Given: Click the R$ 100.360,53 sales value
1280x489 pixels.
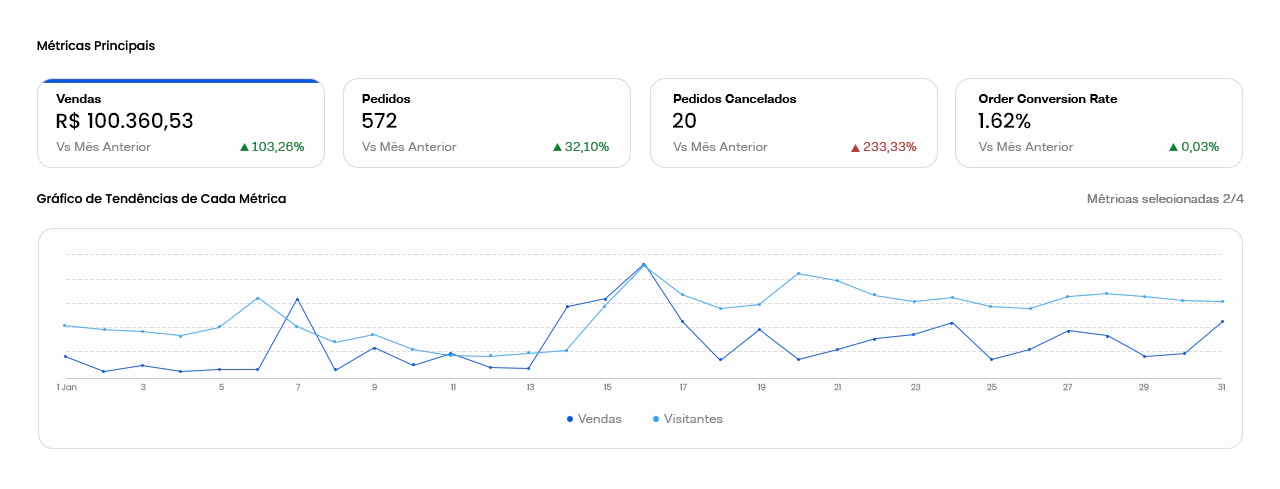Looking at the screenshot, I should [125, 122].
